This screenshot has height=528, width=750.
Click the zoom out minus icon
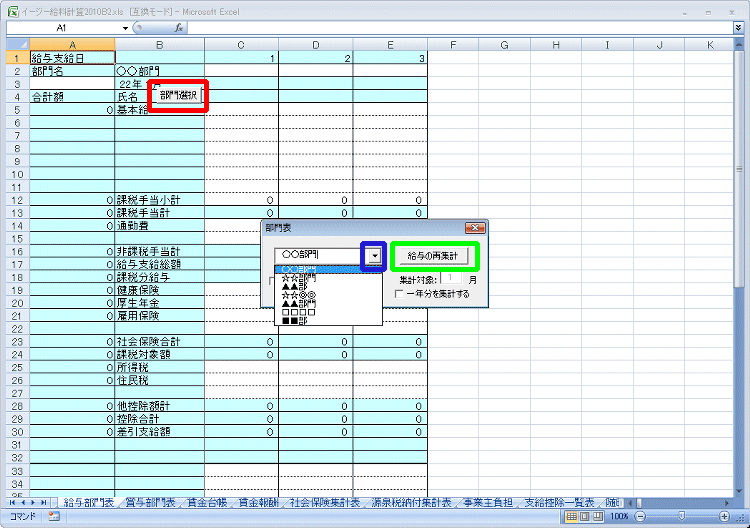pos(640,517)
